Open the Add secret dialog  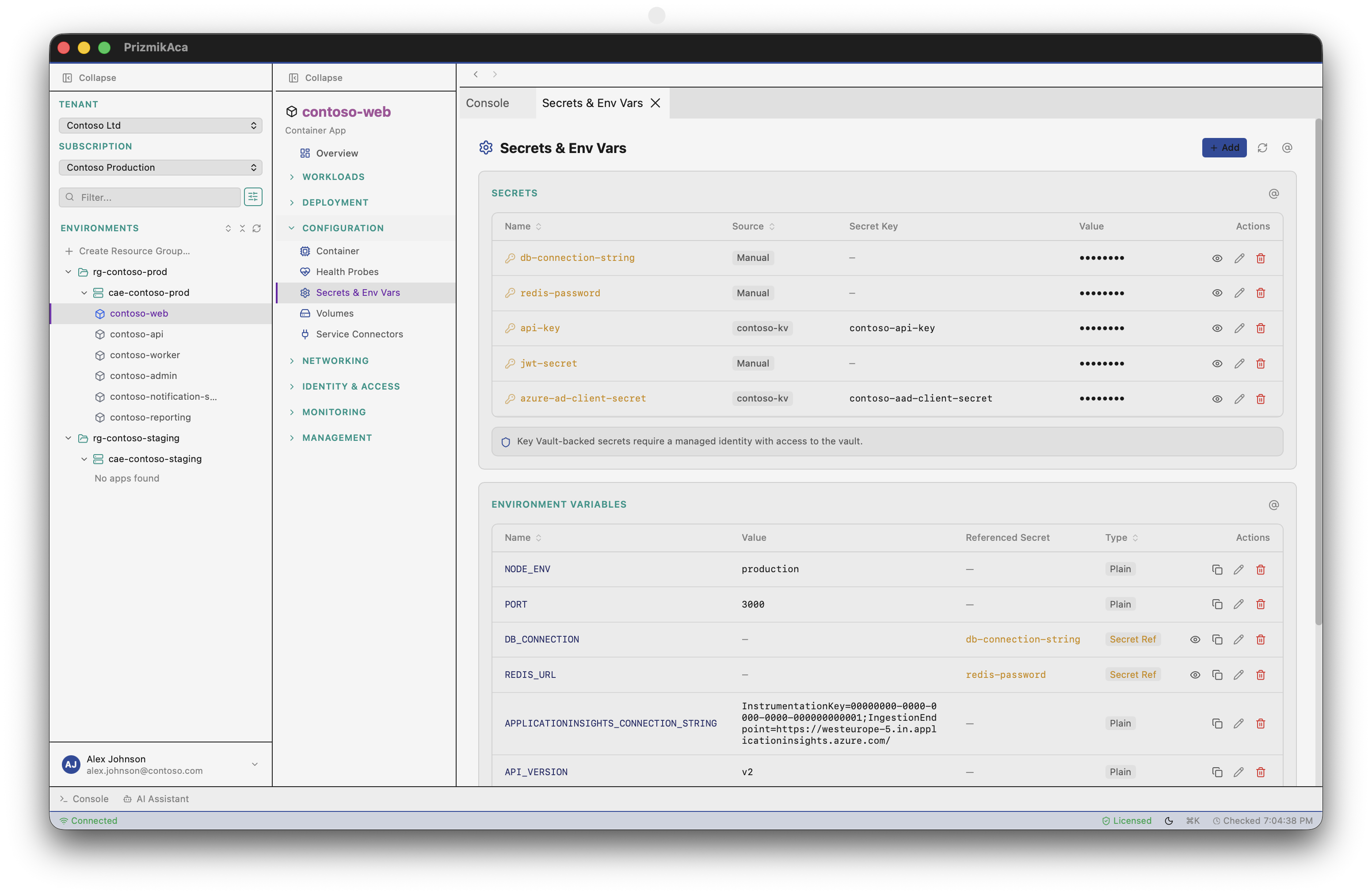pos(1224,148)
